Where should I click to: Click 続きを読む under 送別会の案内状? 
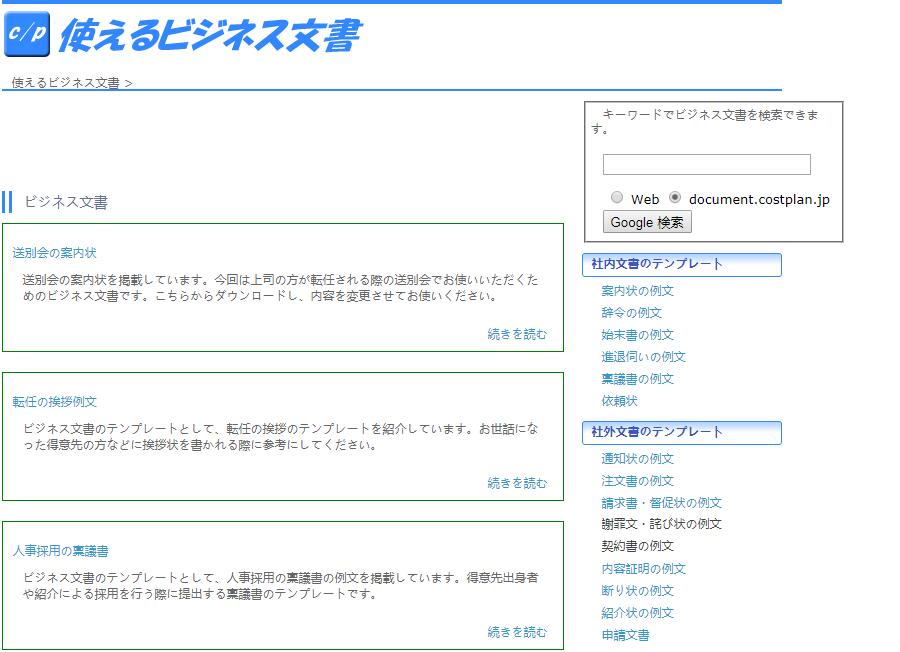click(517, 335)
